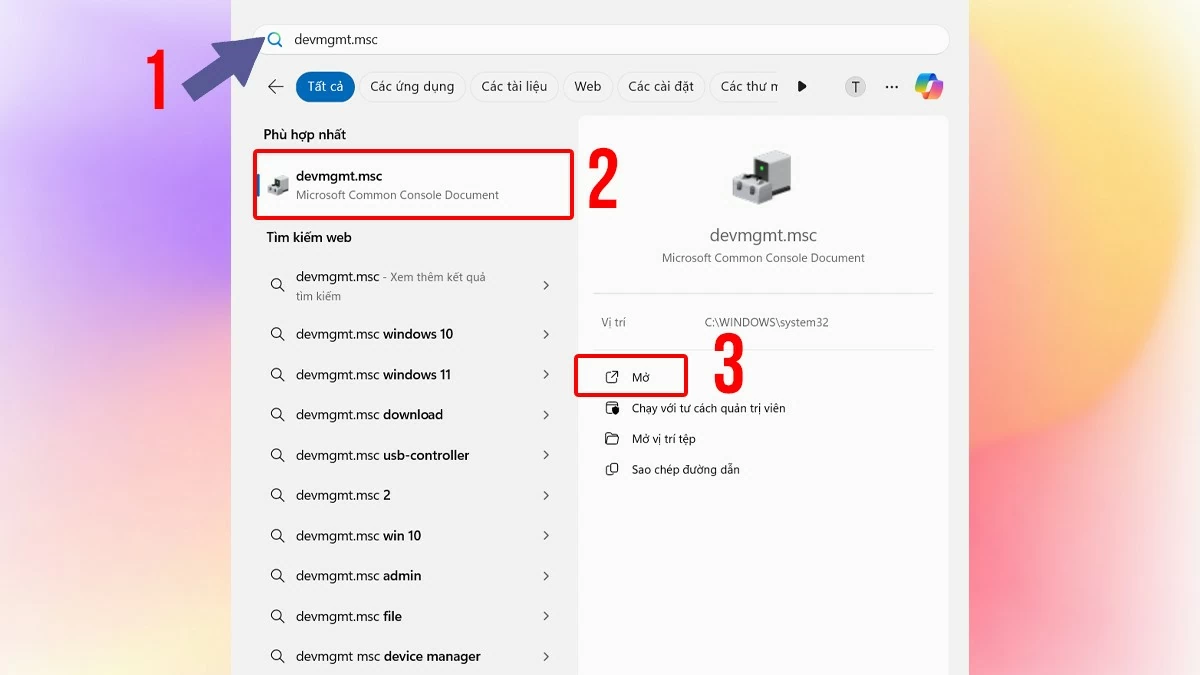Open the three-dots options menu

[891, 87]
